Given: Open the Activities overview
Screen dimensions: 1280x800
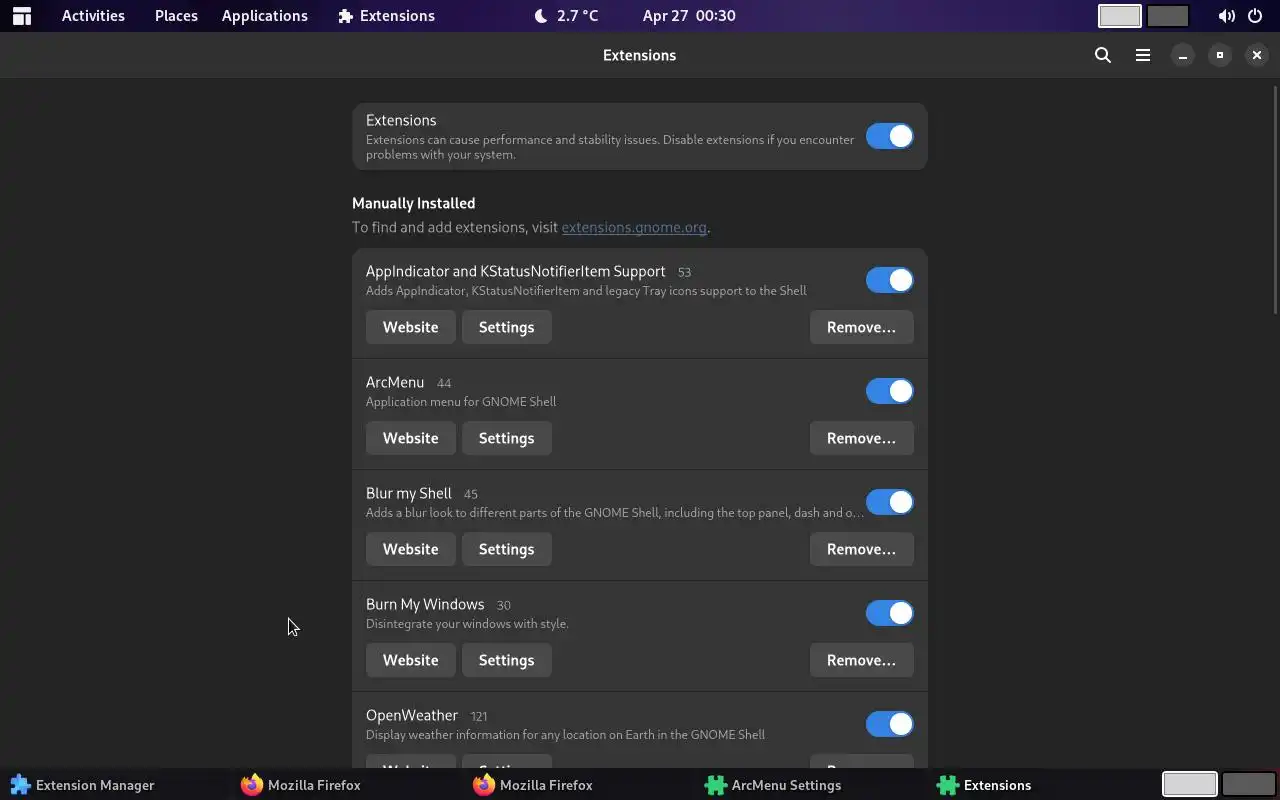Looking at the screenshot, I should [93, 16].
